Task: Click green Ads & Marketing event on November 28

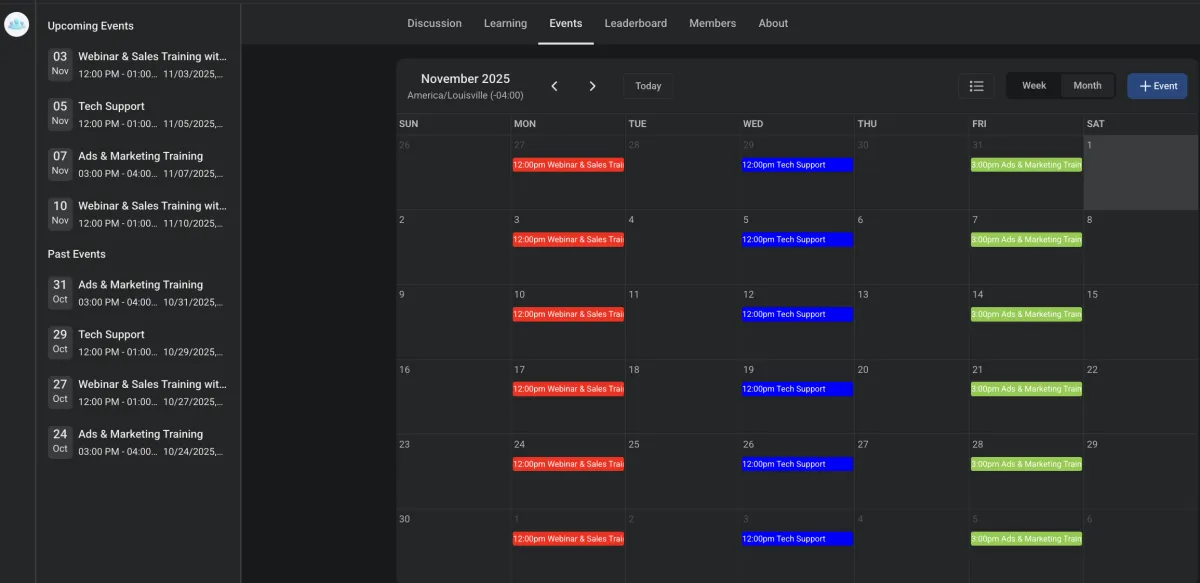Action: pos(1026,464)
